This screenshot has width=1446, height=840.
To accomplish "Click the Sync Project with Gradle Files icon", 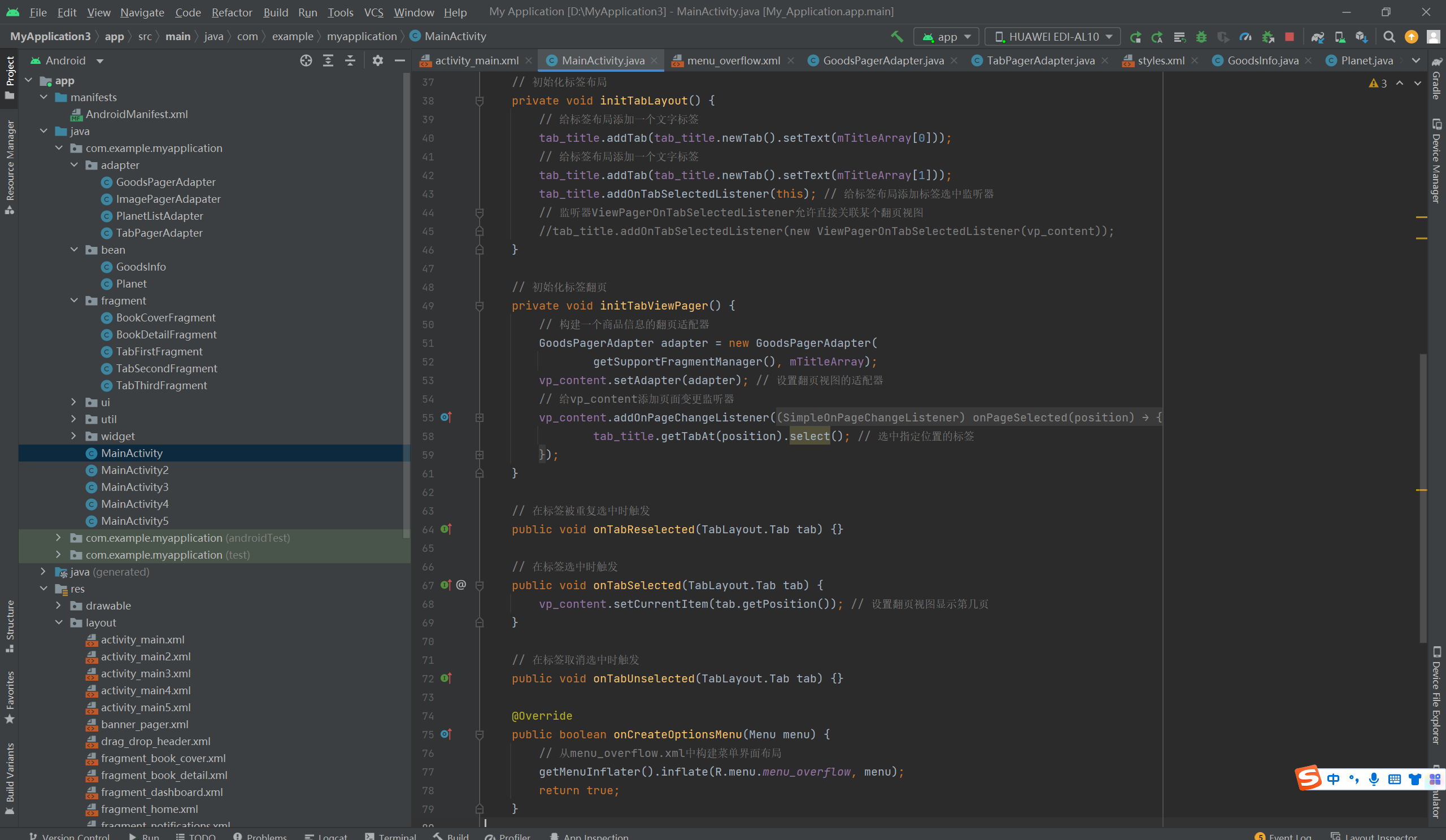I will point(1317,37).
